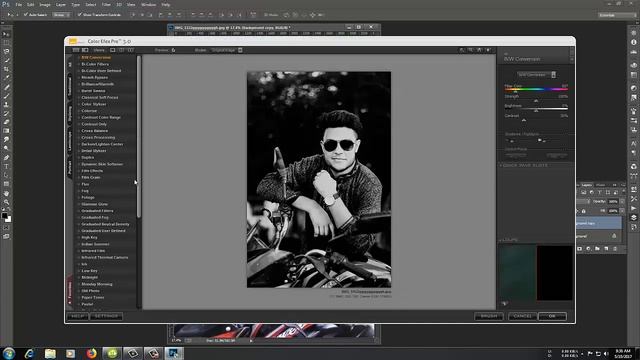Toggle the Show Transform Controls checkbox
The height and width of the screenshot is (360, 640).
pos(80,15)
